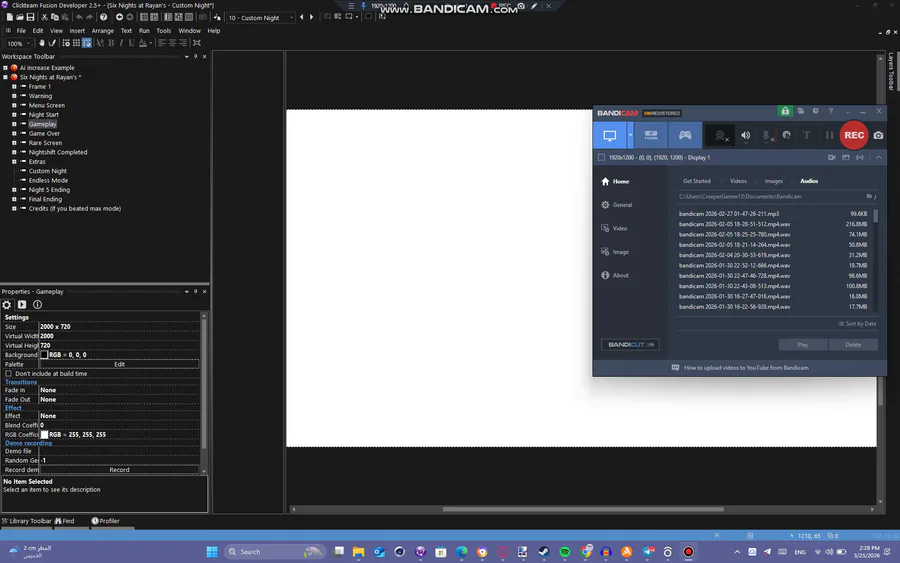Collapse Bandicam panel with chevron up
The height and width of the screenshot is (563, 900).
tap(879, 157)
